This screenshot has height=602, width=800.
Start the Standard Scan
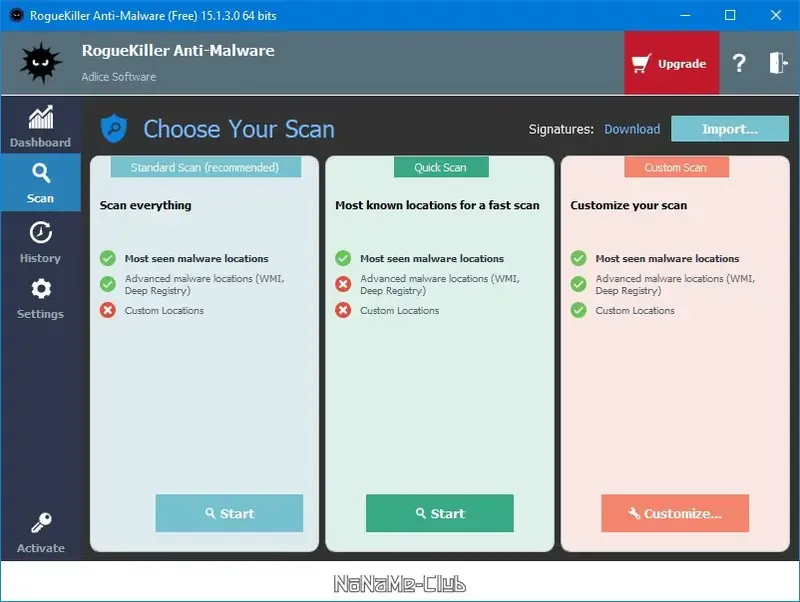coord(229,513)
